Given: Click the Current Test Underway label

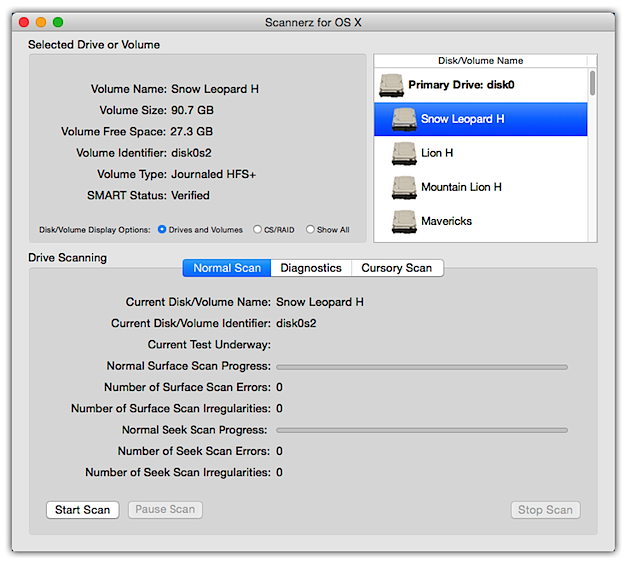Looking at the screenshot, I should (209, 345).
